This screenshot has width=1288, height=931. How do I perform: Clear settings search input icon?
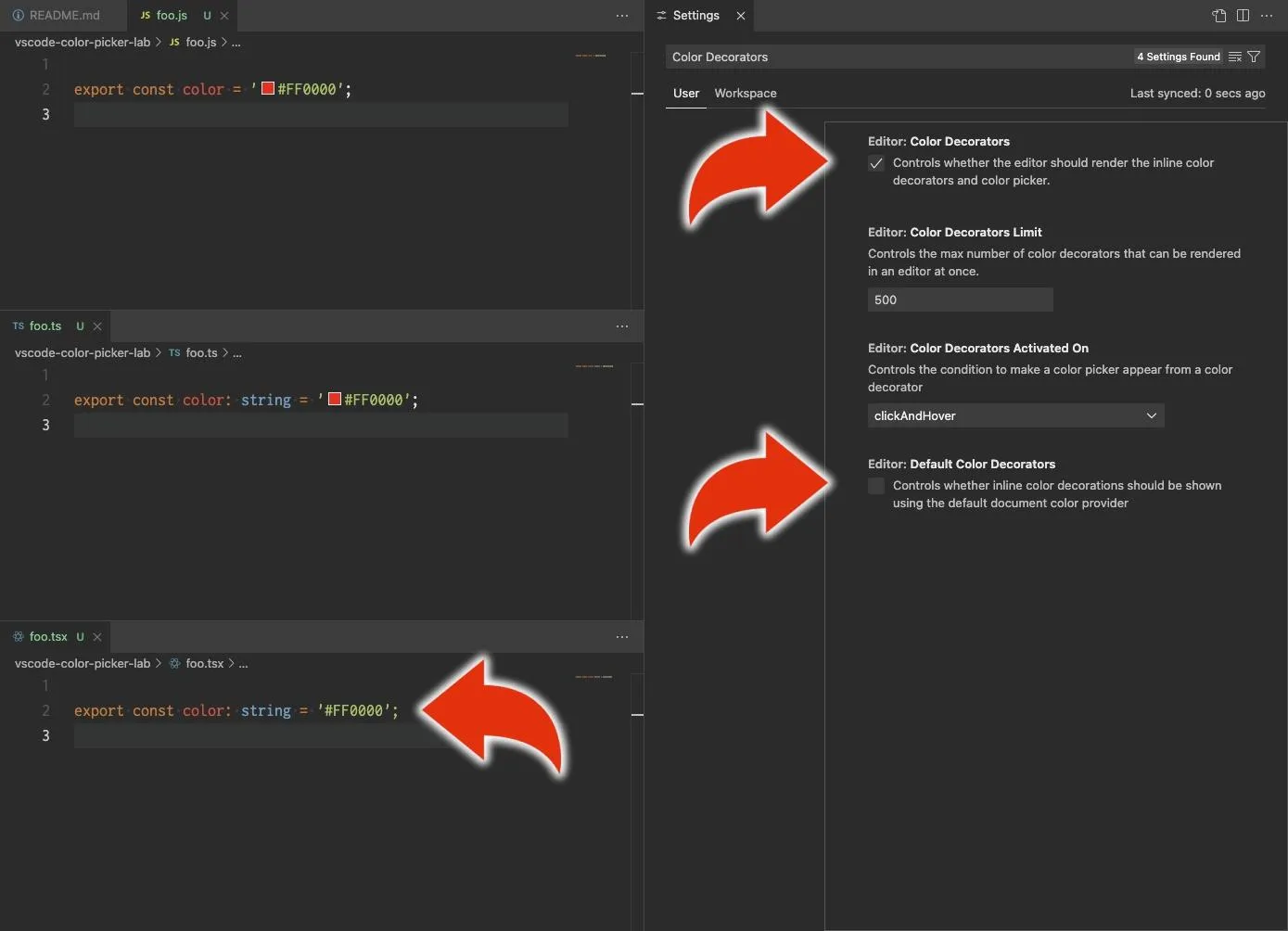(x=1235, y=57)
